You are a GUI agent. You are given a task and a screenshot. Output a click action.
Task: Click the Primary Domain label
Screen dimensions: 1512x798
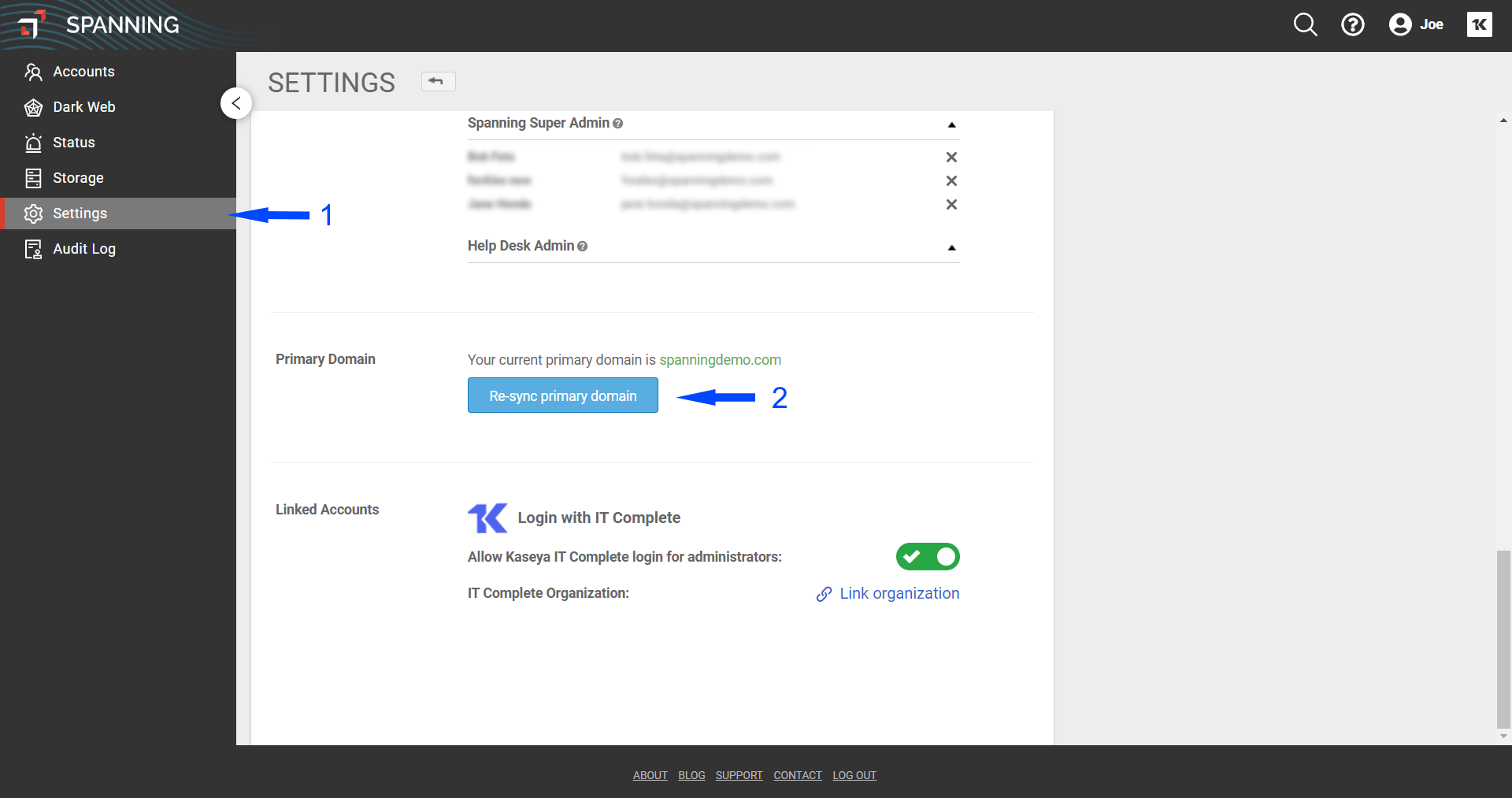pyautogui.click(x=325, y=359)
